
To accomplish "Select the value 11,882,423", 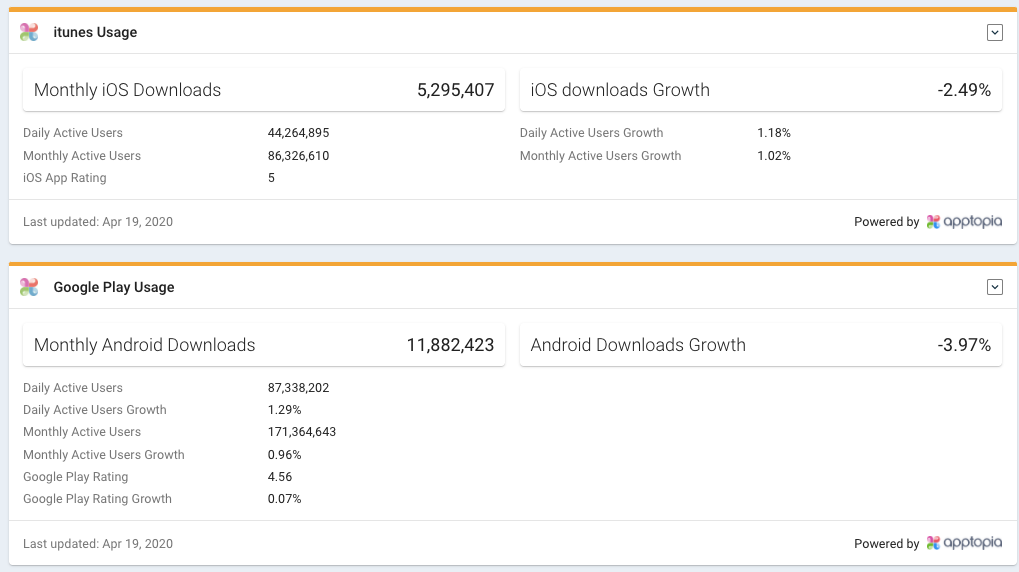I will coord(450,345).
